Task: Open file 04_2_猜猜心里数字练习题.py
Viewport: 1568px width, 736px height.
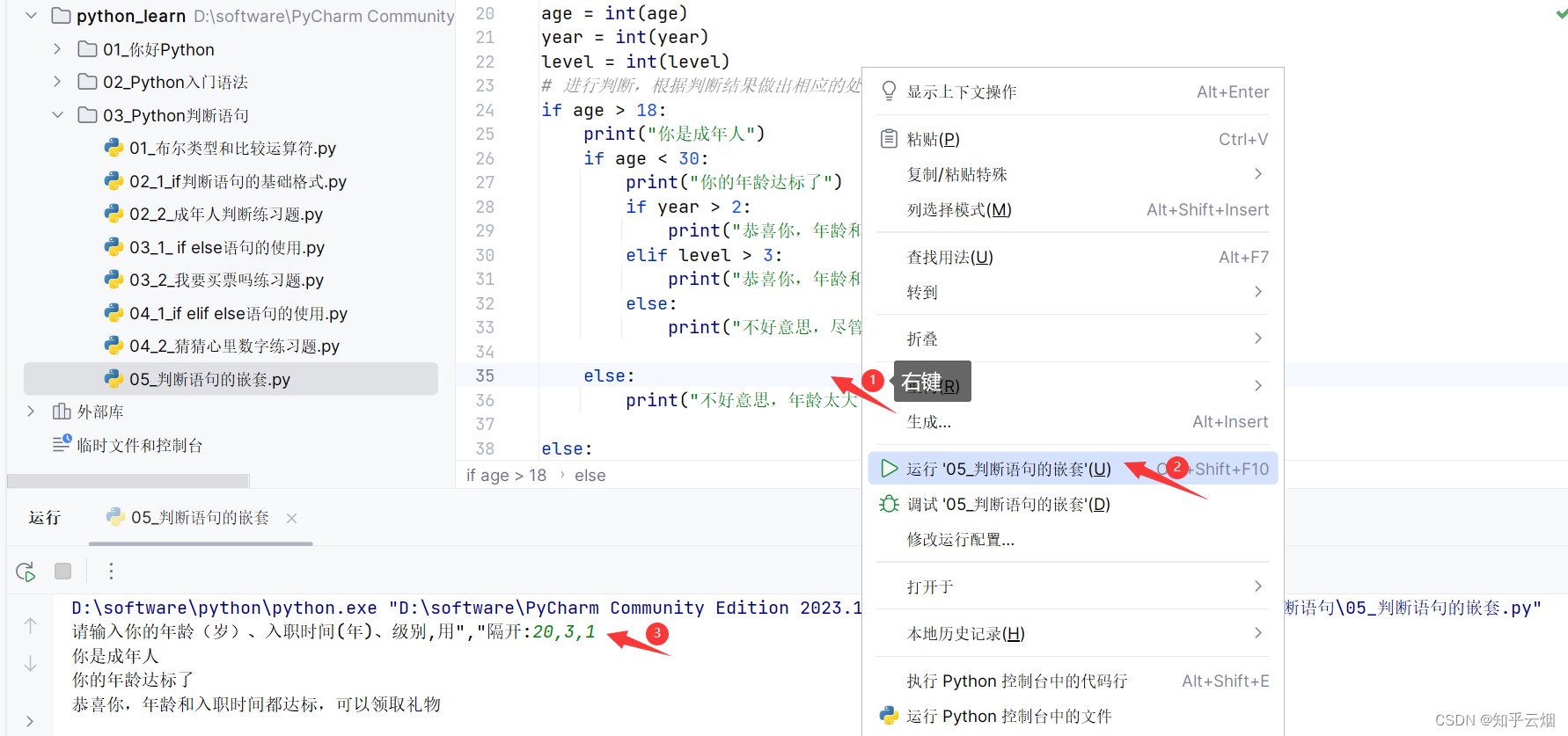Action: pyautogui.click(x=235, y=346)
